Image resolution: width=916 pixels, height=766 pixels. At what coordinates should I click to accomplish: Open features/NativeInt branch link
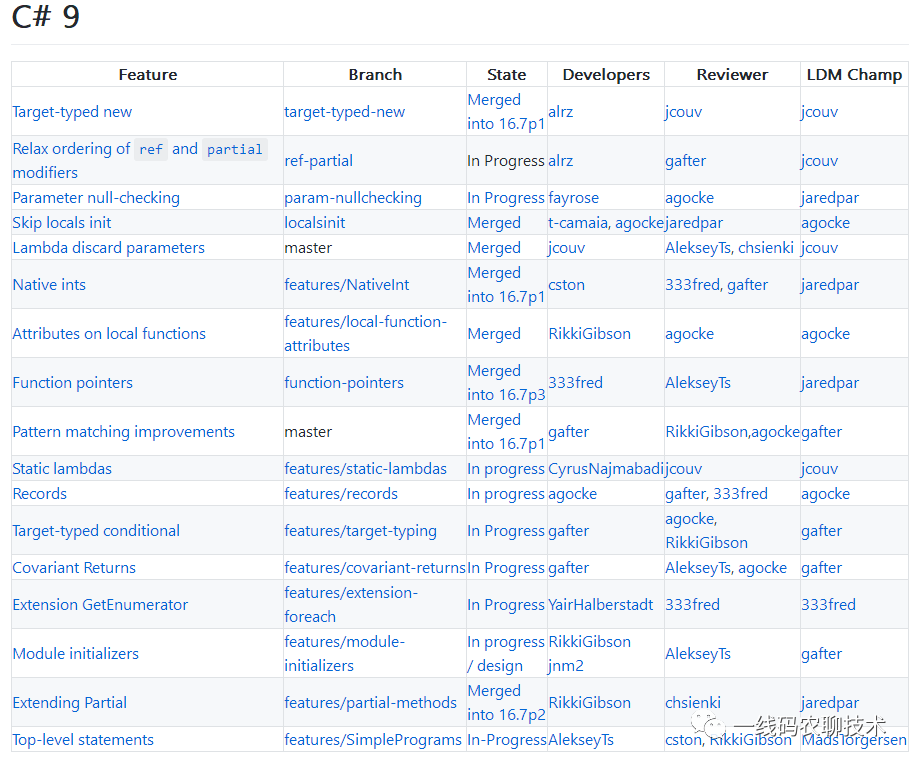point(346,285)
